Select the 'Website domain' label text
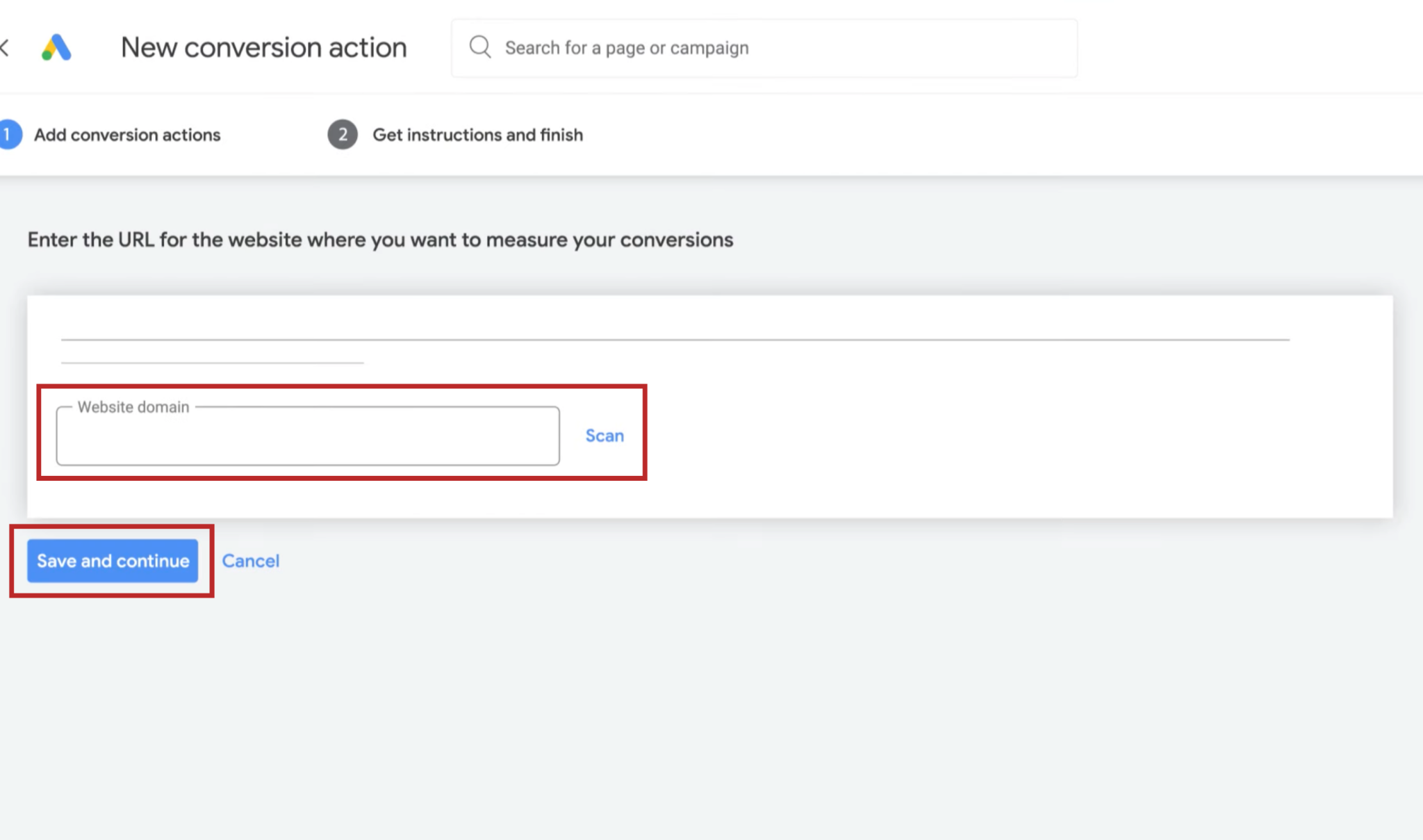Image resolution: width=1423 pixels, height=840 pixels. pos(133,407)
